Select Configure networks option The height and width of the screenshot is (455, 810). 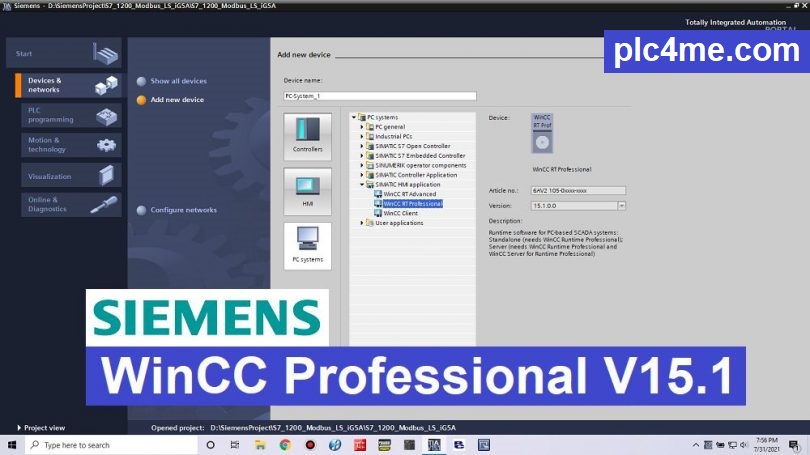coord(183,210)
